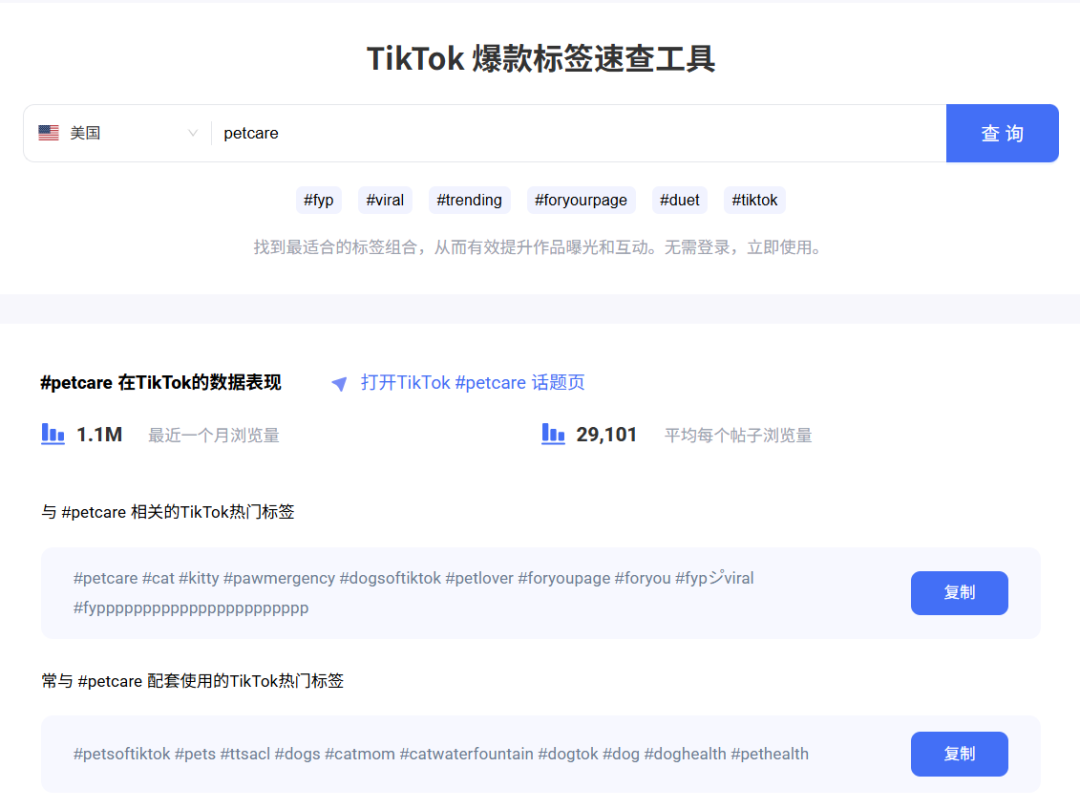Screen dimensions: 1080x810
Task: Click the #fyppppppp tag text line
Action: point(191,608)
